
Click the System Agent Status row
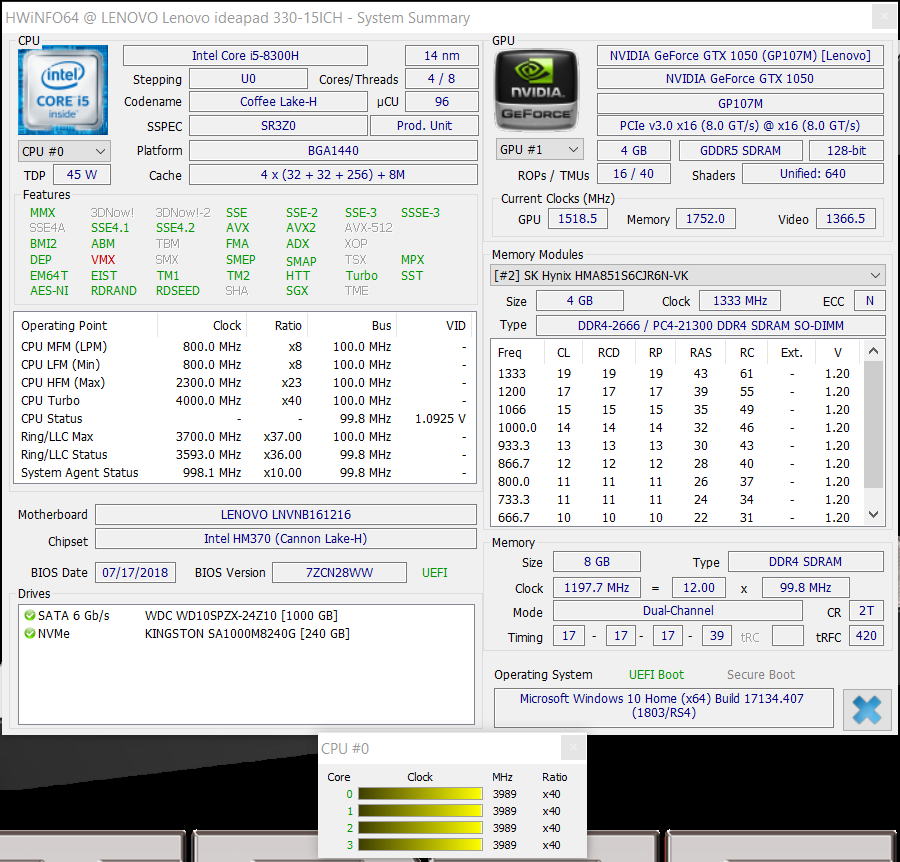pos(245,473)
